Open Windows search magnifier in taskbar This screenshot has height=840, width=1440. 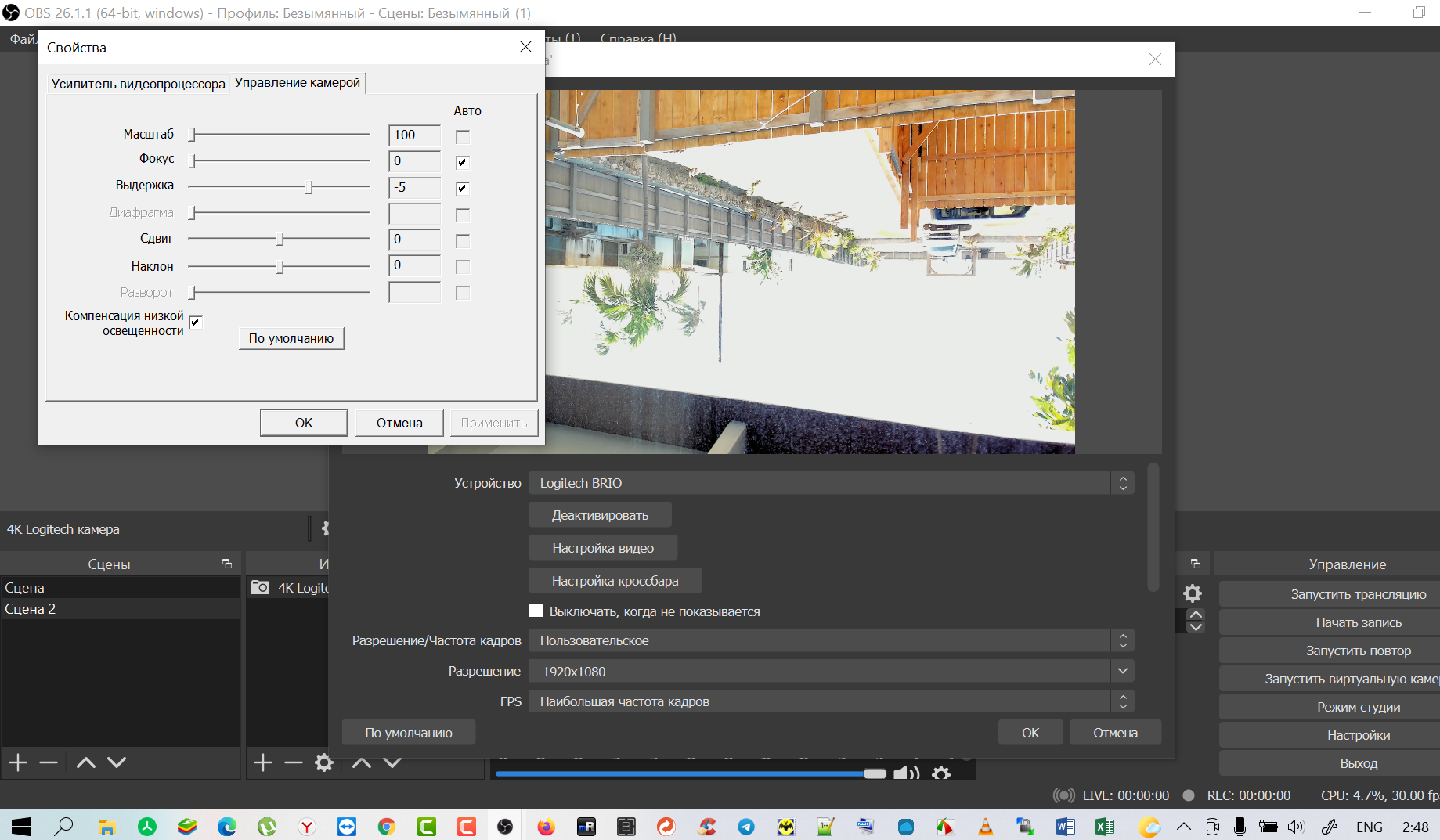coord(64,827)
